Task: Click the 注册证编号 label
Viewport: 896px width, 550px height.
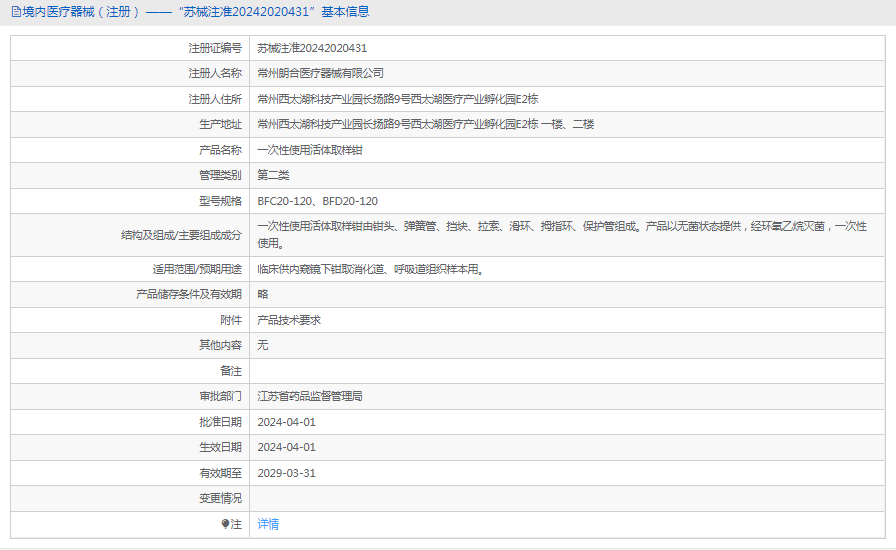Action: (x=215, y=48)
